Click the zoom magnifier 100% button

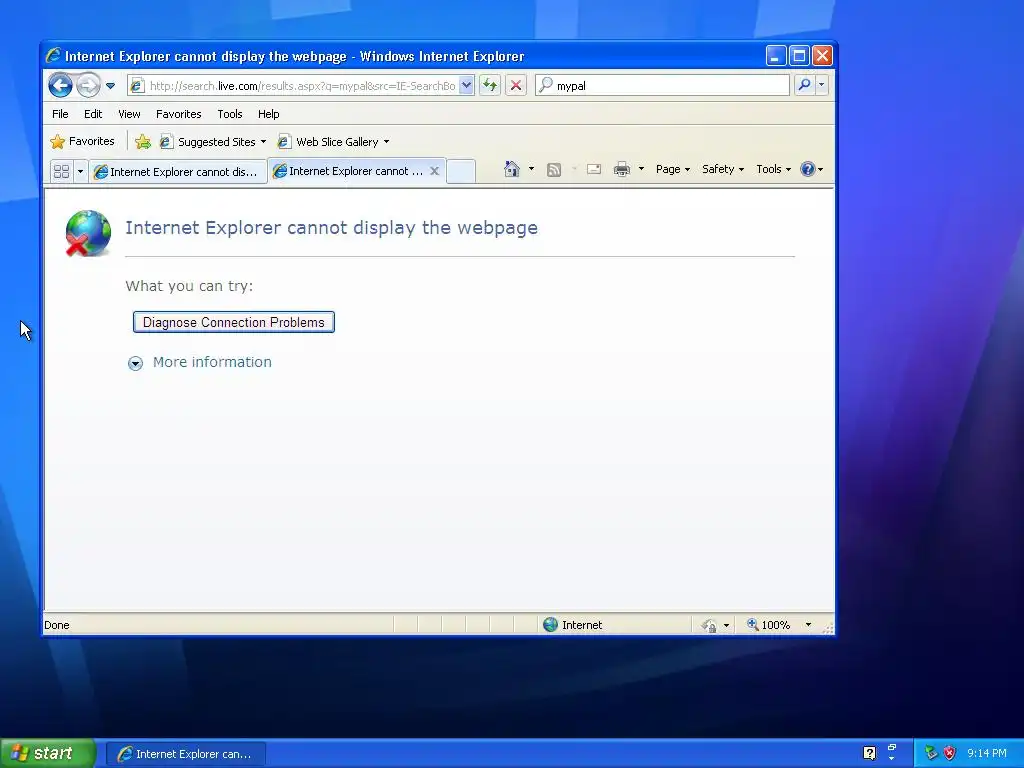769,625
